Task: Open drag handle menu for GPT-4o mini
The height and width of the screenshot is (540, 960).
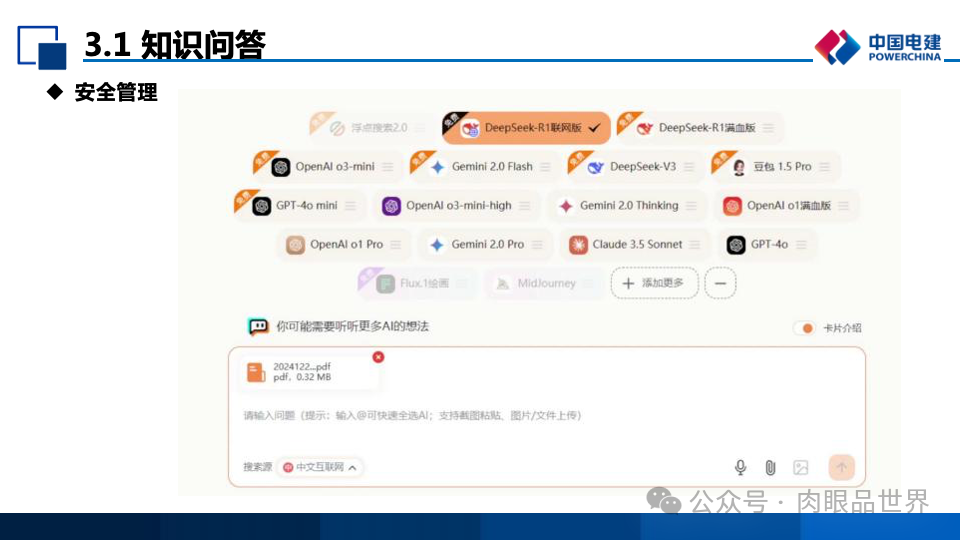Action: click(x=350, y=206)
